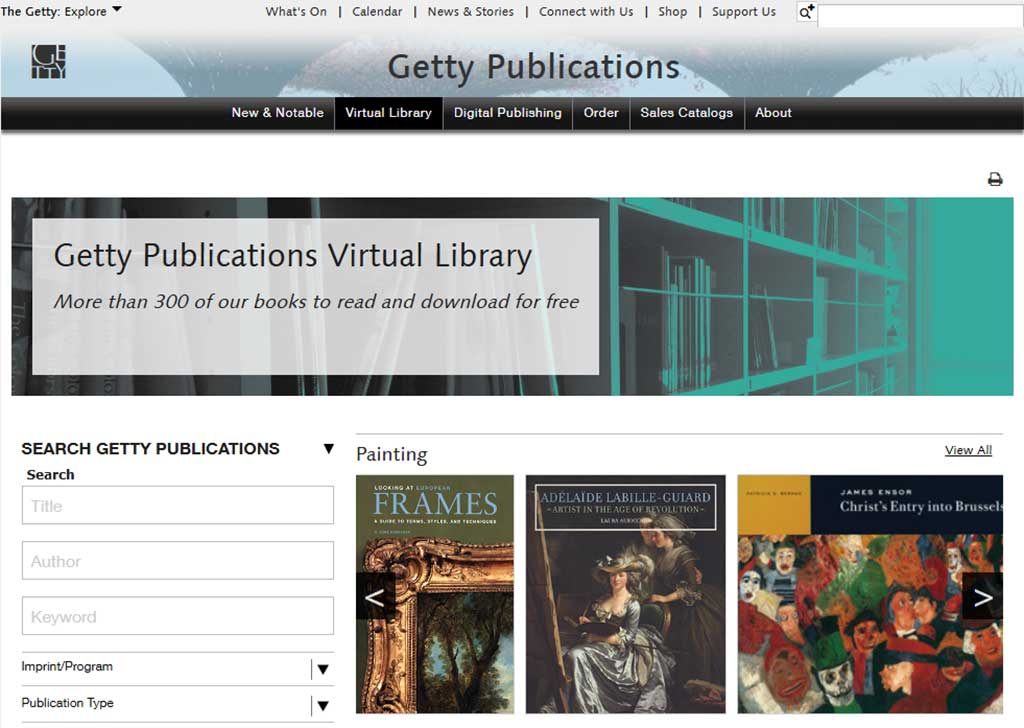Open the site search magnifier icon
Viewport: 1024px width, 728px height.
tap(806, 12)
